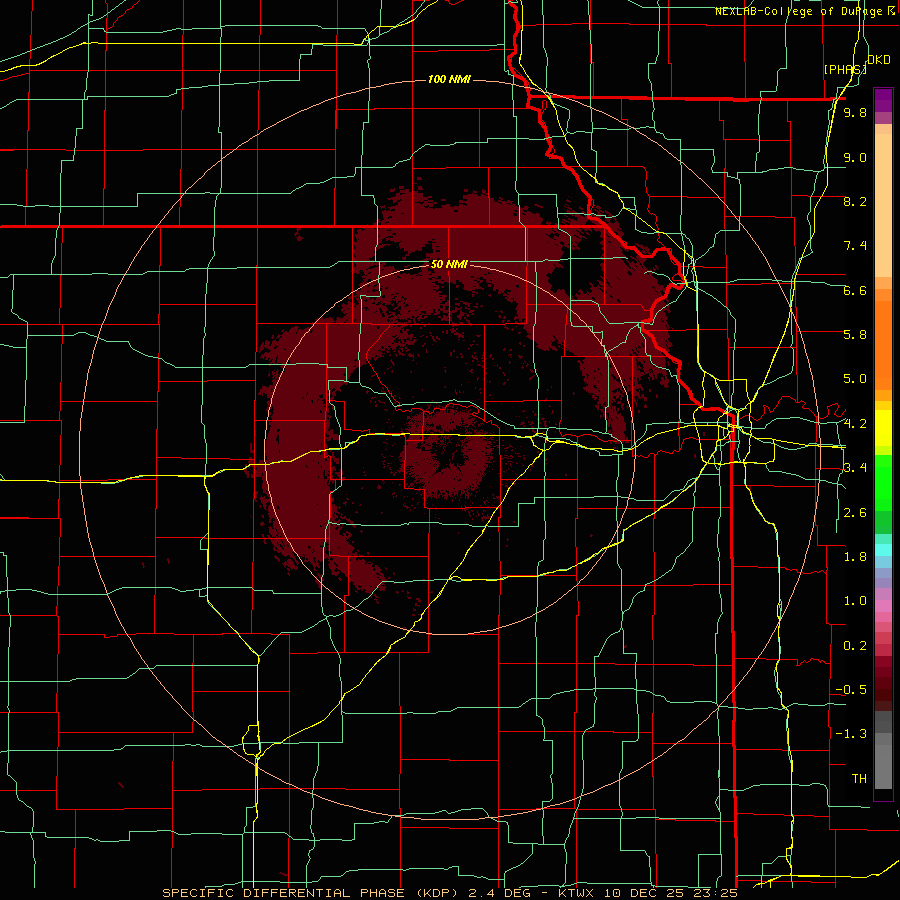Click the [PHAS] legend header label

tap(845, 69)
